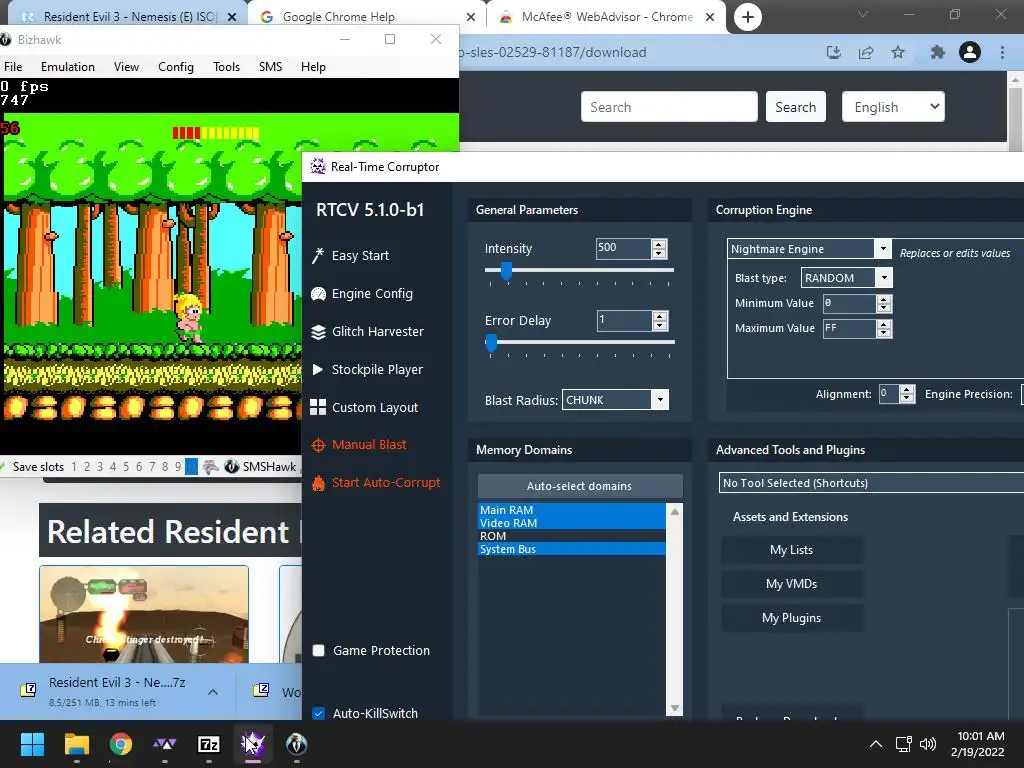
Task: Open Bizhawk Emulation menu
Action: pyautogui.click(x=68, y=67)
